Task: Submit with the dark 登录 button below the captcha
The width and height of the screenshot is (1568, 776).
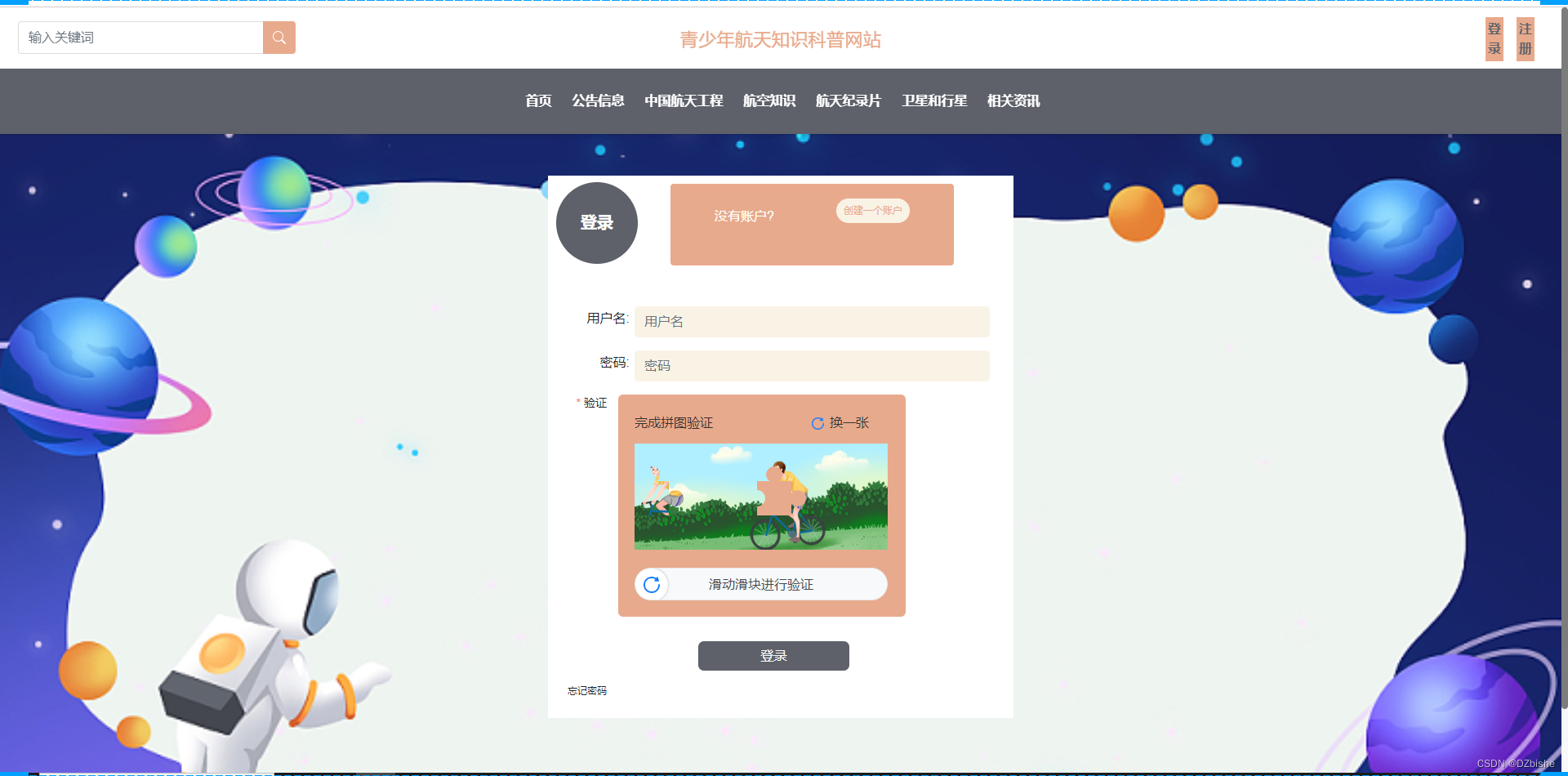Action: point(773,656)
